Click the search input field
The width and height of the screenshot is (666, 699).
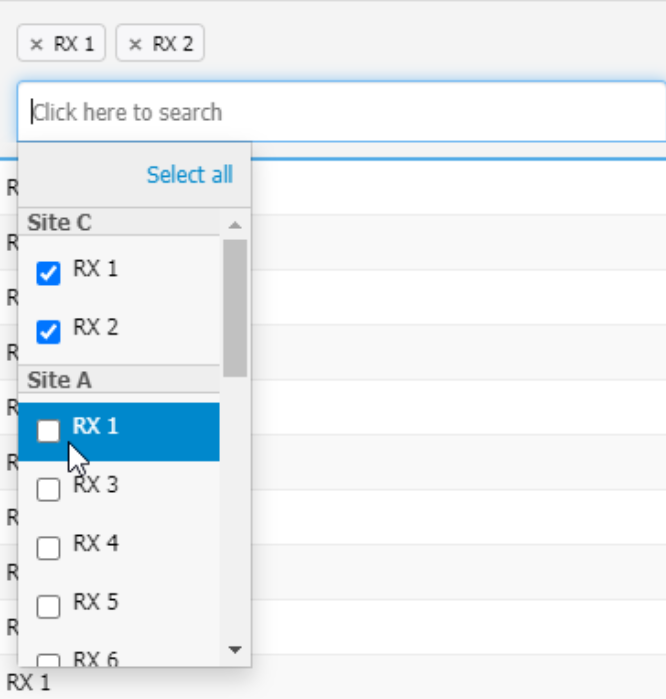click(340, 112)
